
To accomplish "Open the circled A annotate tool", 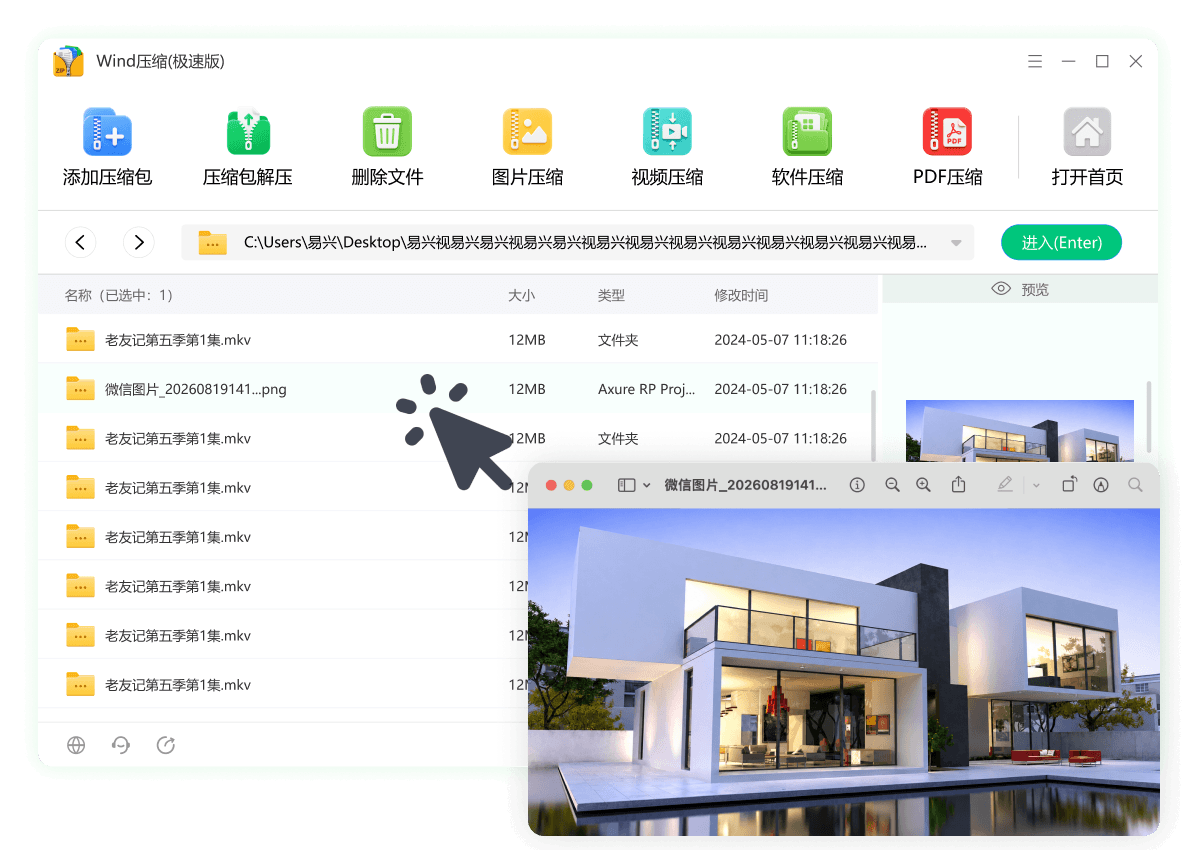I will [1101, 485].
